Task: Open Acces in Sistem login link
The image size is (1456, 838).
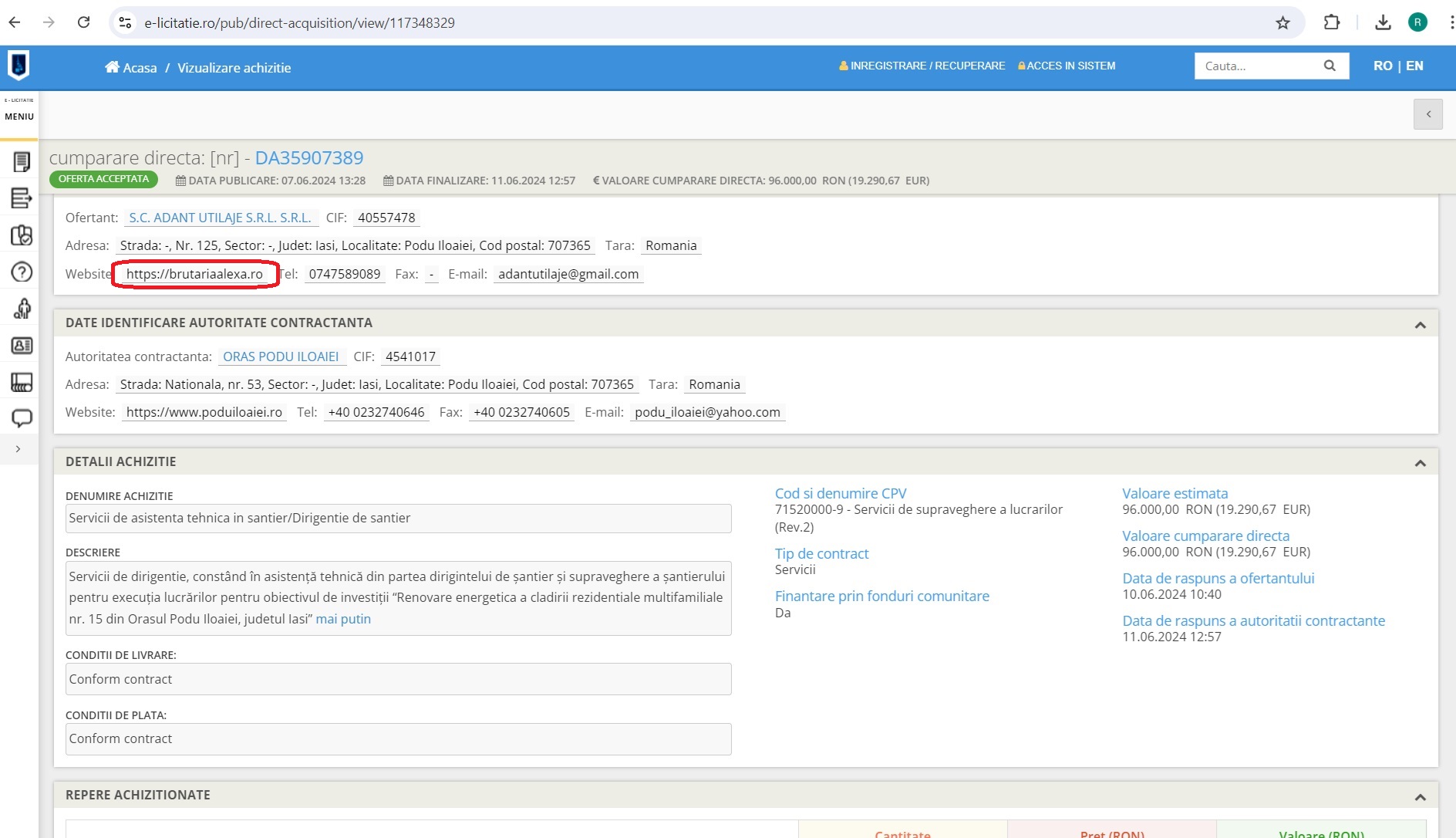Action: pos(1067,66)
